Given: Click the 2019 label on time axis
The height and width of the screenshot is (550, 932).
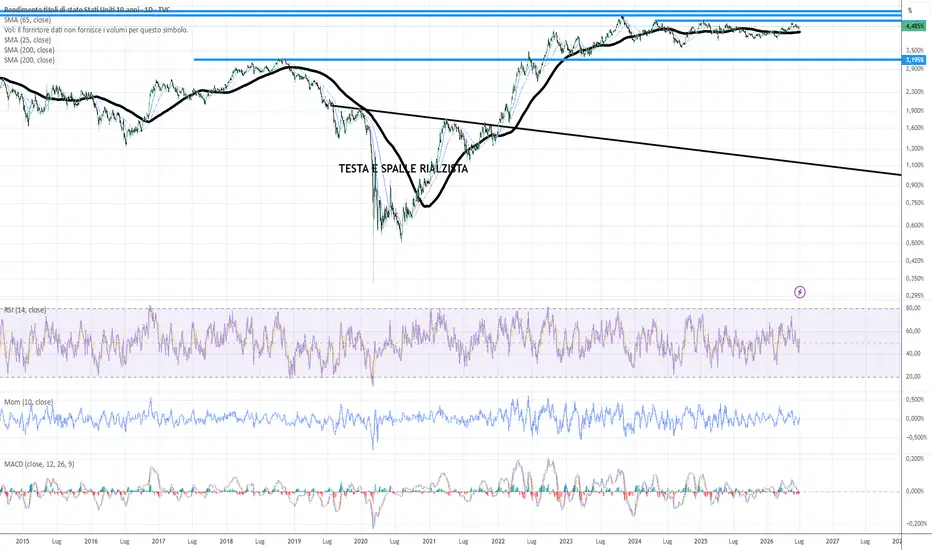Looking at the screenshot, I should tap(294, 542).
